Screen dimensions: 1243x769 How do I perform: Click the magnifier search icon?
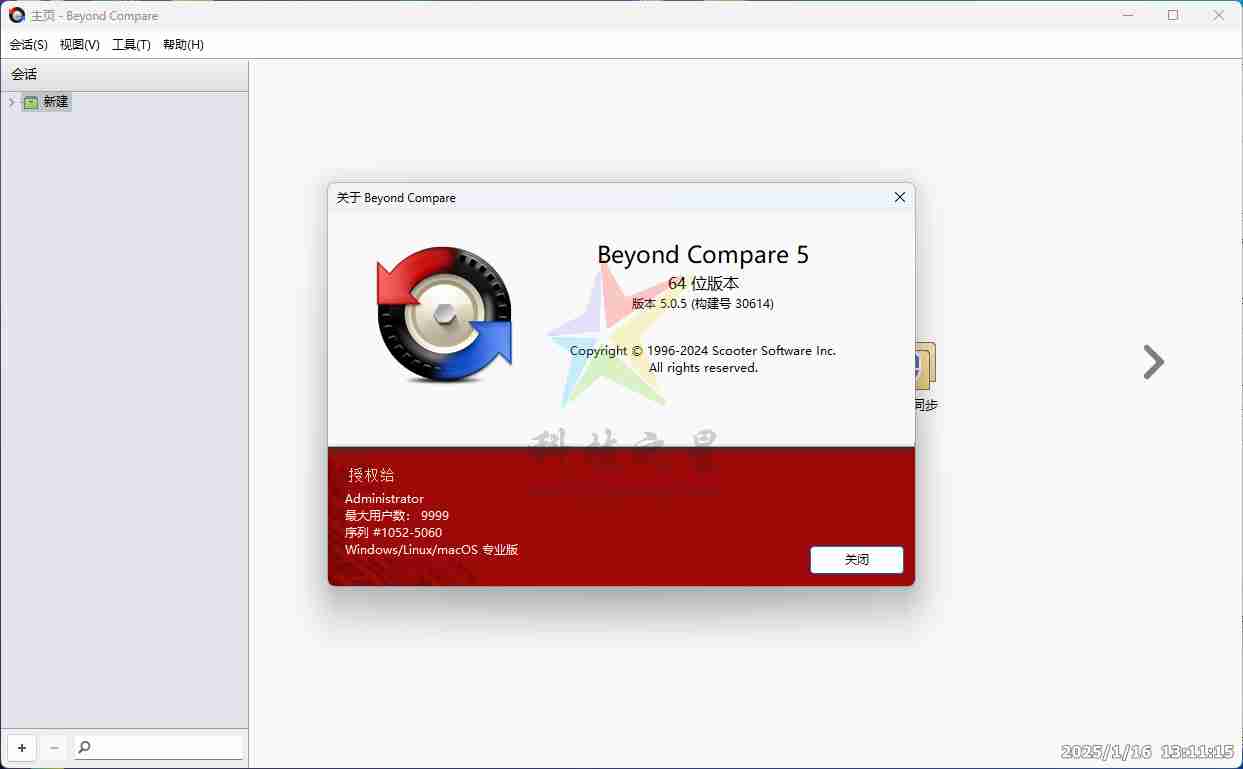point(85,747)
